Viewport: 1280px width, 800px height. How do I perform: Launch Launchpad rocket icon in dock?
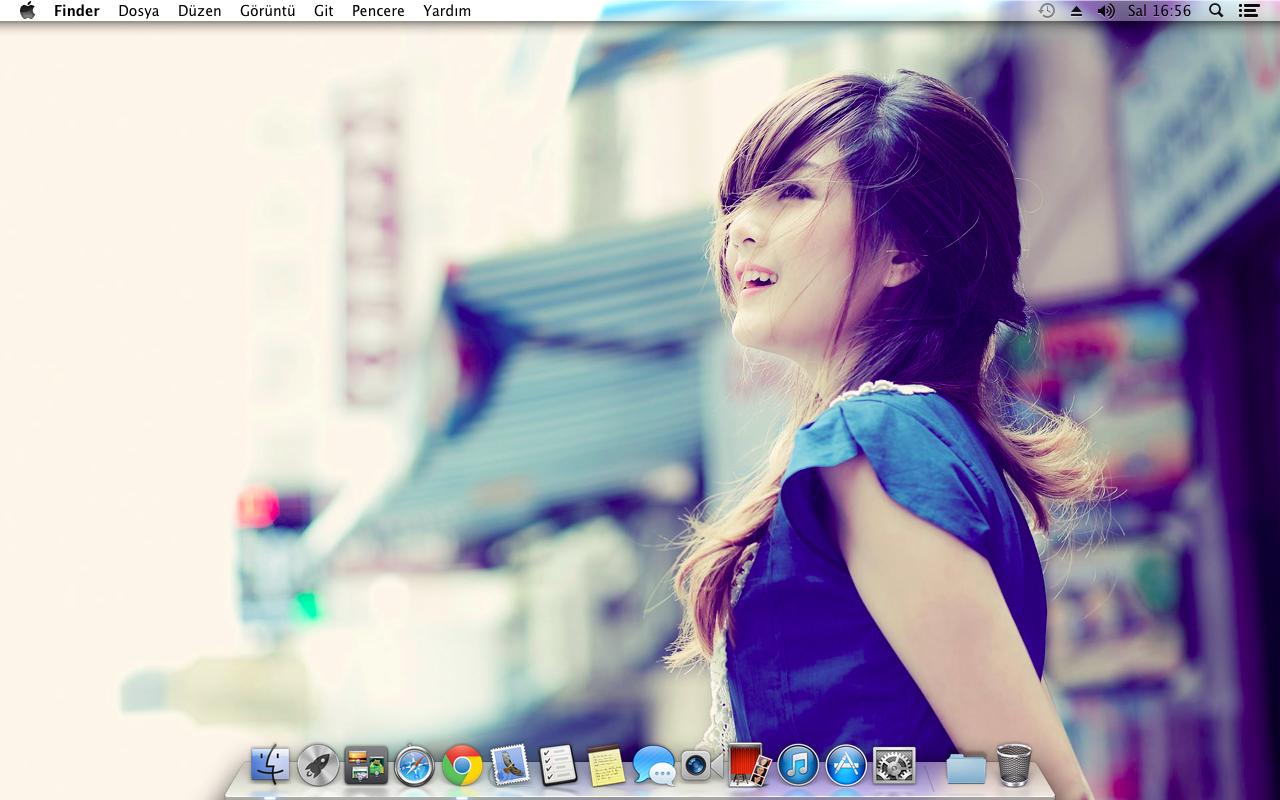point(318,766)
